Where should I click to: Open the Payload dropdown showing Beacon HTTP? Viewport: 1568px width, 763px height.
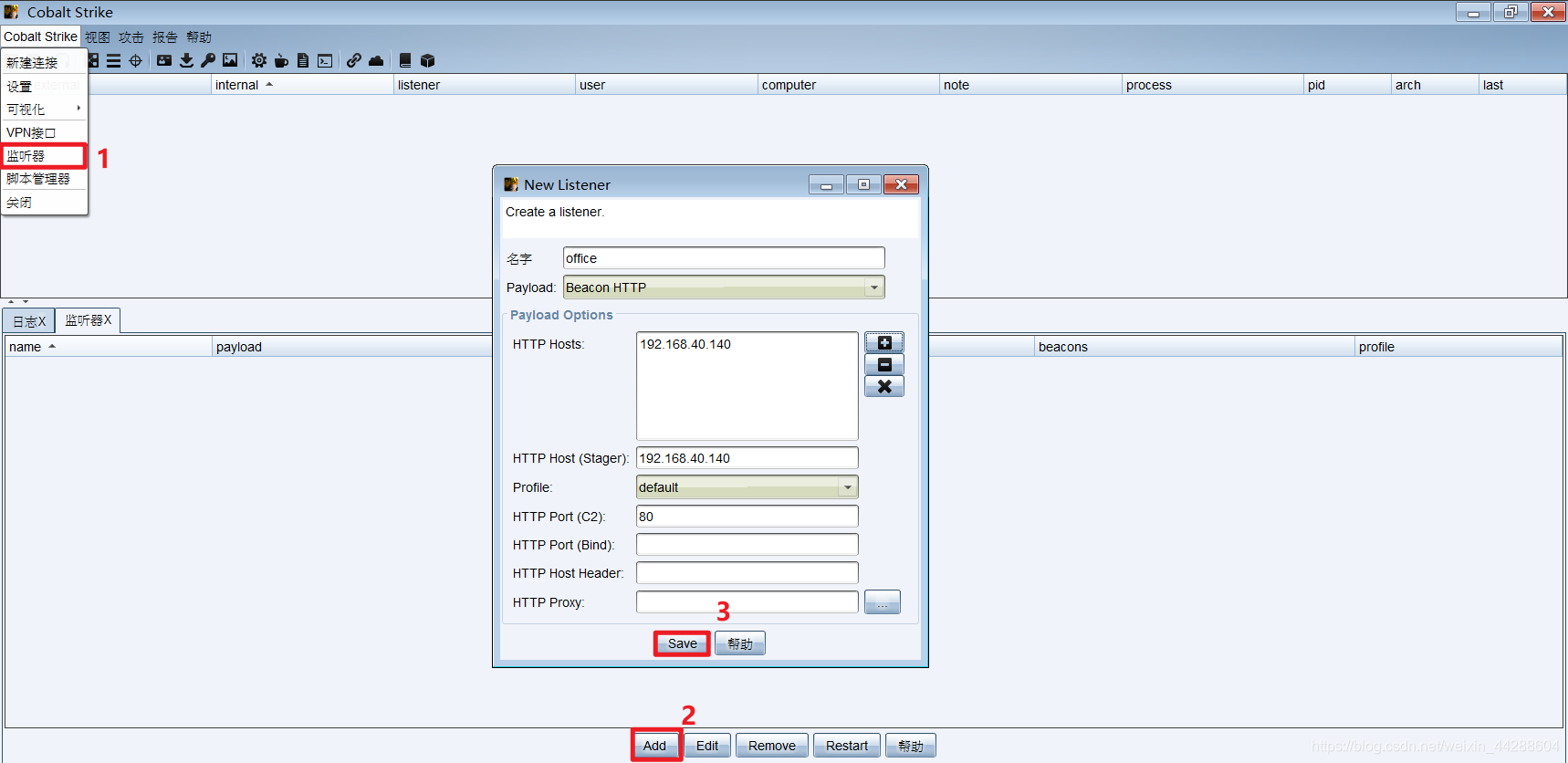click(x=724, y=287)
